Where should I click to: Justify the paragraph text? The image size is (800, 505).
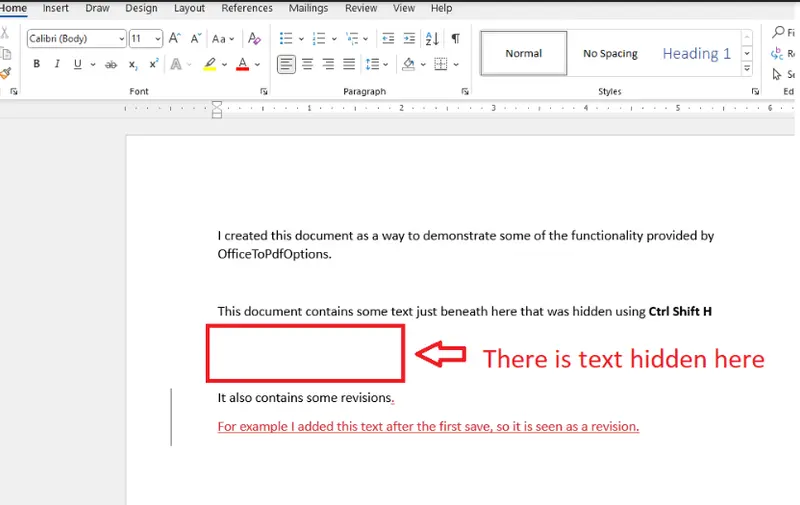point(349,64)
